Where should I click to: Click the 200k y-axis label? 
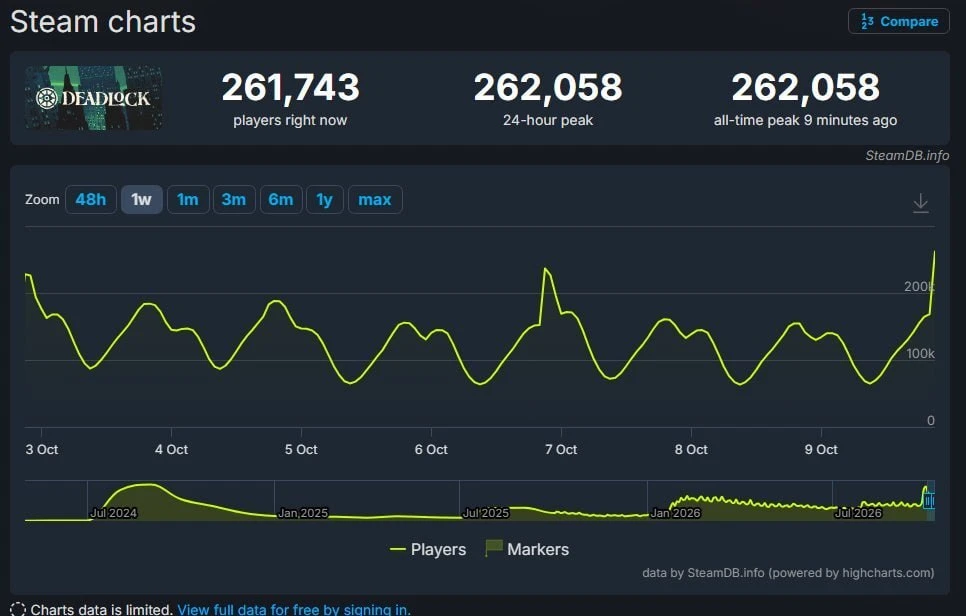[x=919, y=286]
